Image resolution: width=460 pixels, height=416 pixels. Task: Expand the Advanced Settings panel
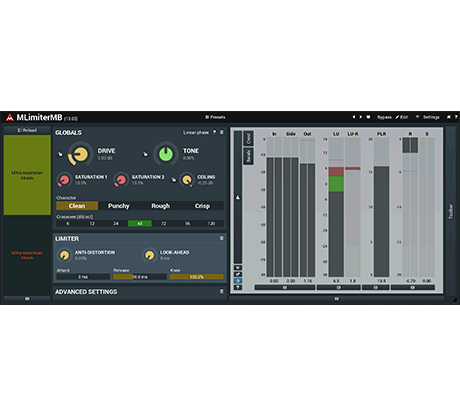pyautogui.click(x=86, y=292)
